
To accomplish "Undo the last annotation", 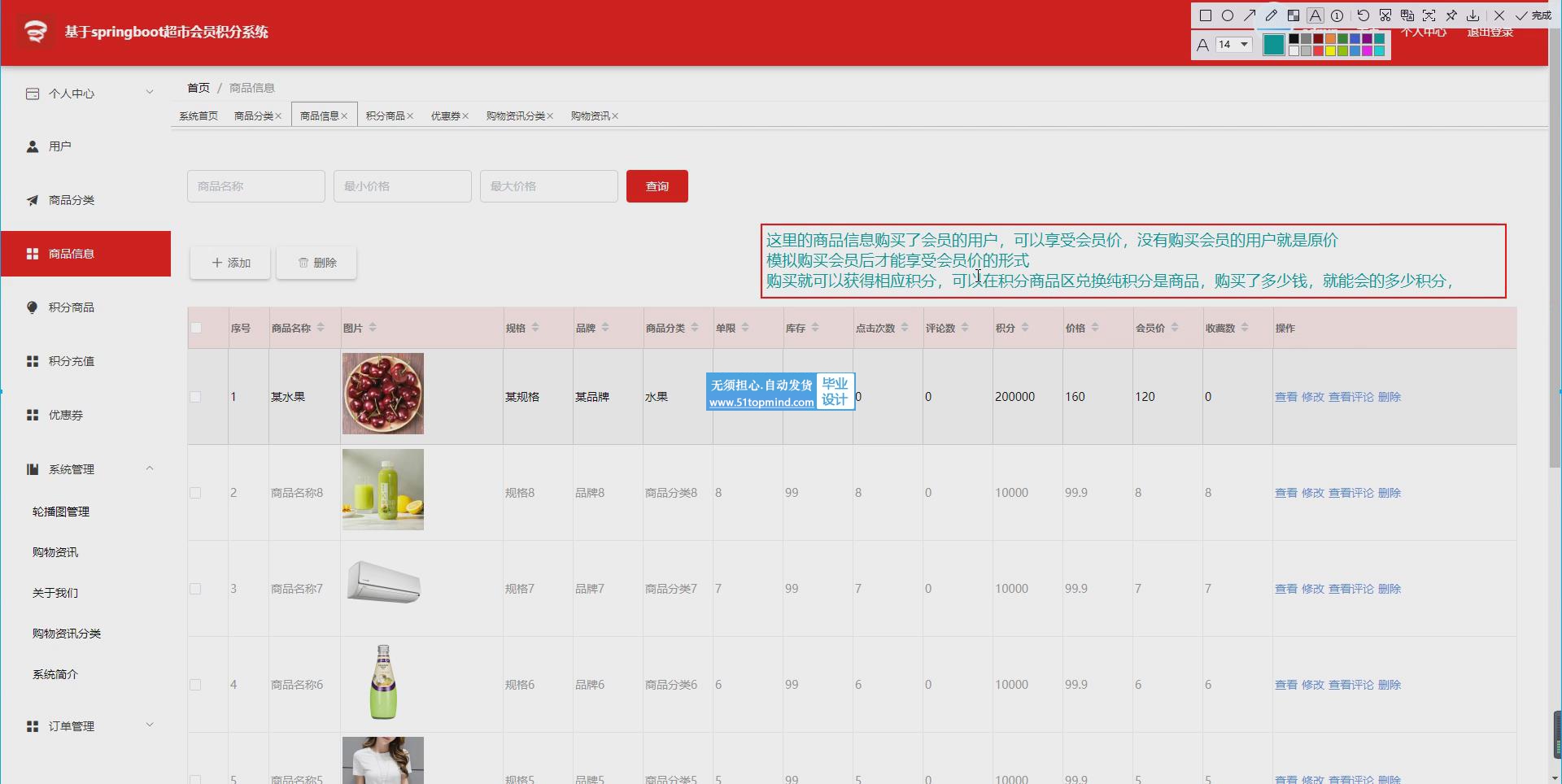I will pyautogui.click(x=1363, y=15).
